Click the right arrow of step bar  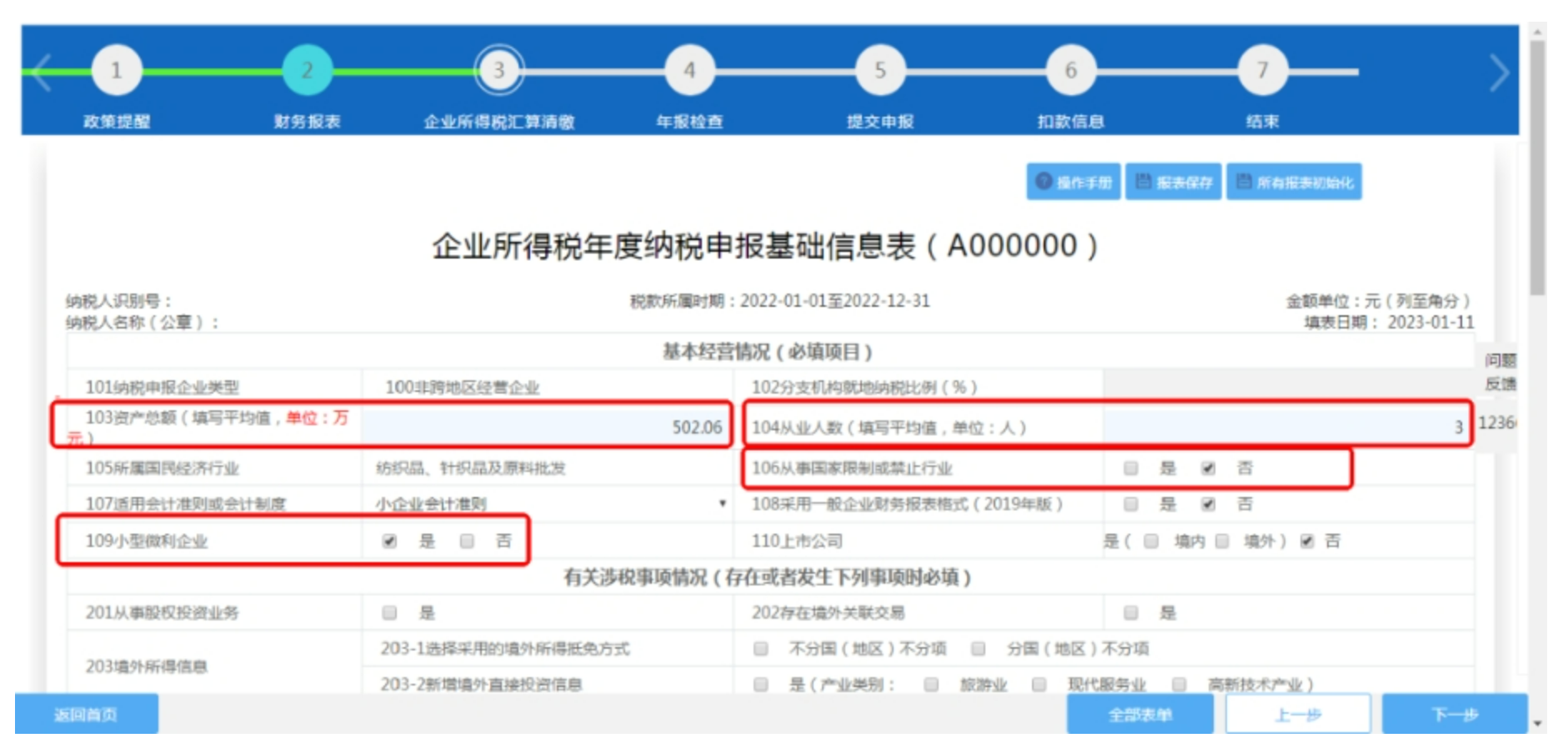(1499, 73)
